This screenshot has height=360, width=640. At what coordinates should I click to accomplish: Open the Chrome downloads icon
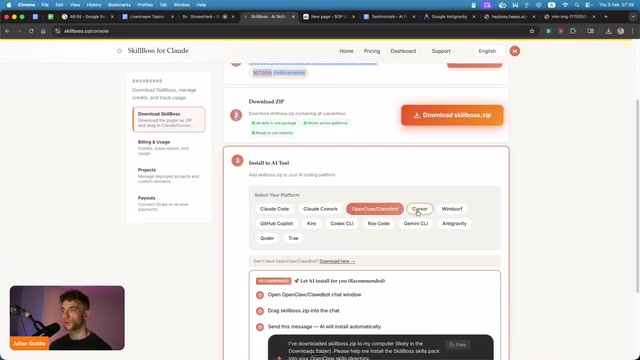608,31
